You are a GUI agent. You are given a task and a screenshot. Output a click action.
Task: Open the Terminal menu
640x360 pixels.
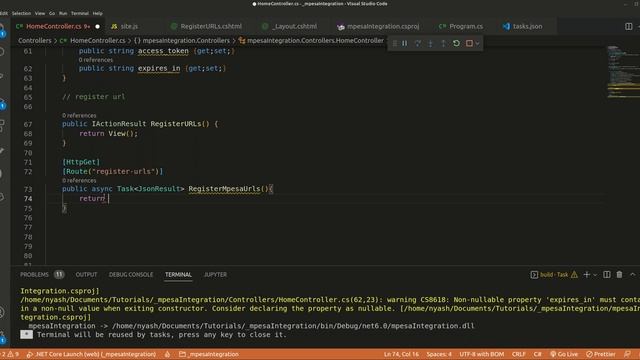[x=80, y=13]
